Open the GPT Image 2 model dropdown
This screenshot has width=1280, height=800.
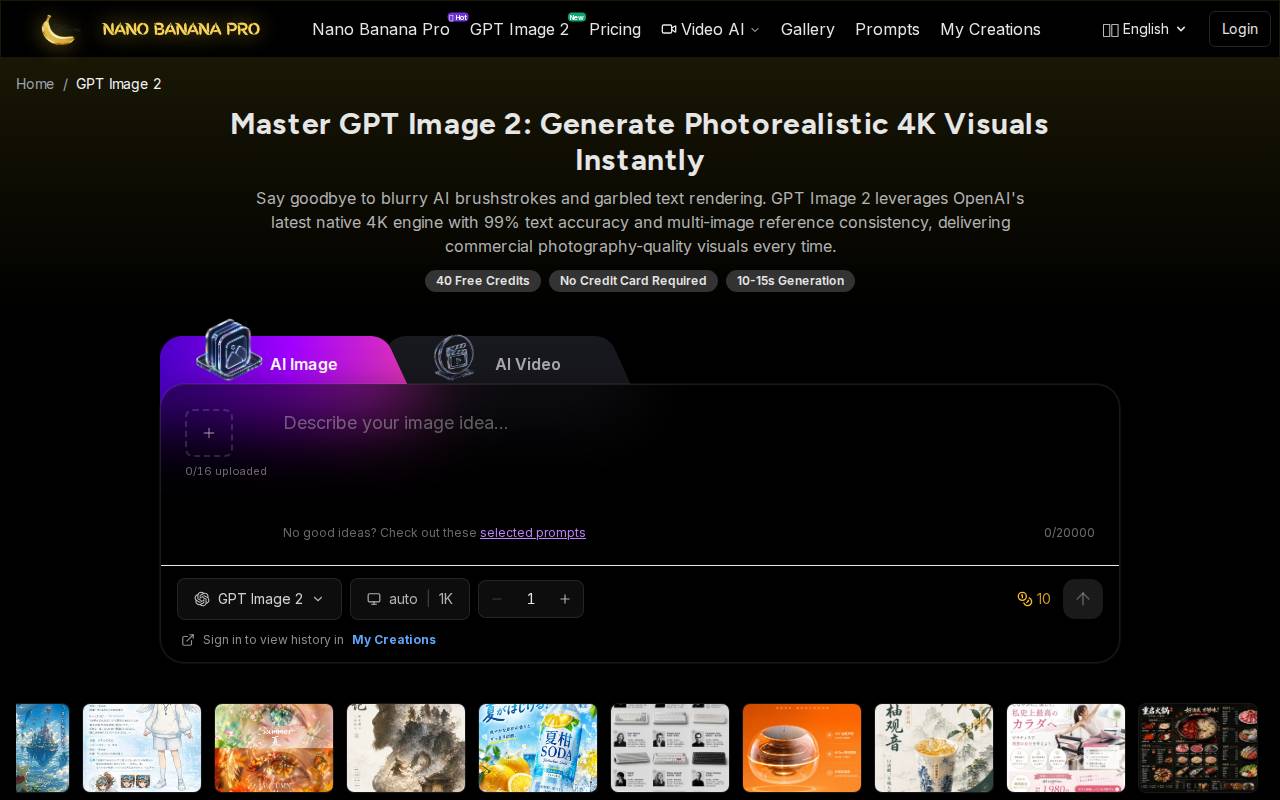point(259,599)
